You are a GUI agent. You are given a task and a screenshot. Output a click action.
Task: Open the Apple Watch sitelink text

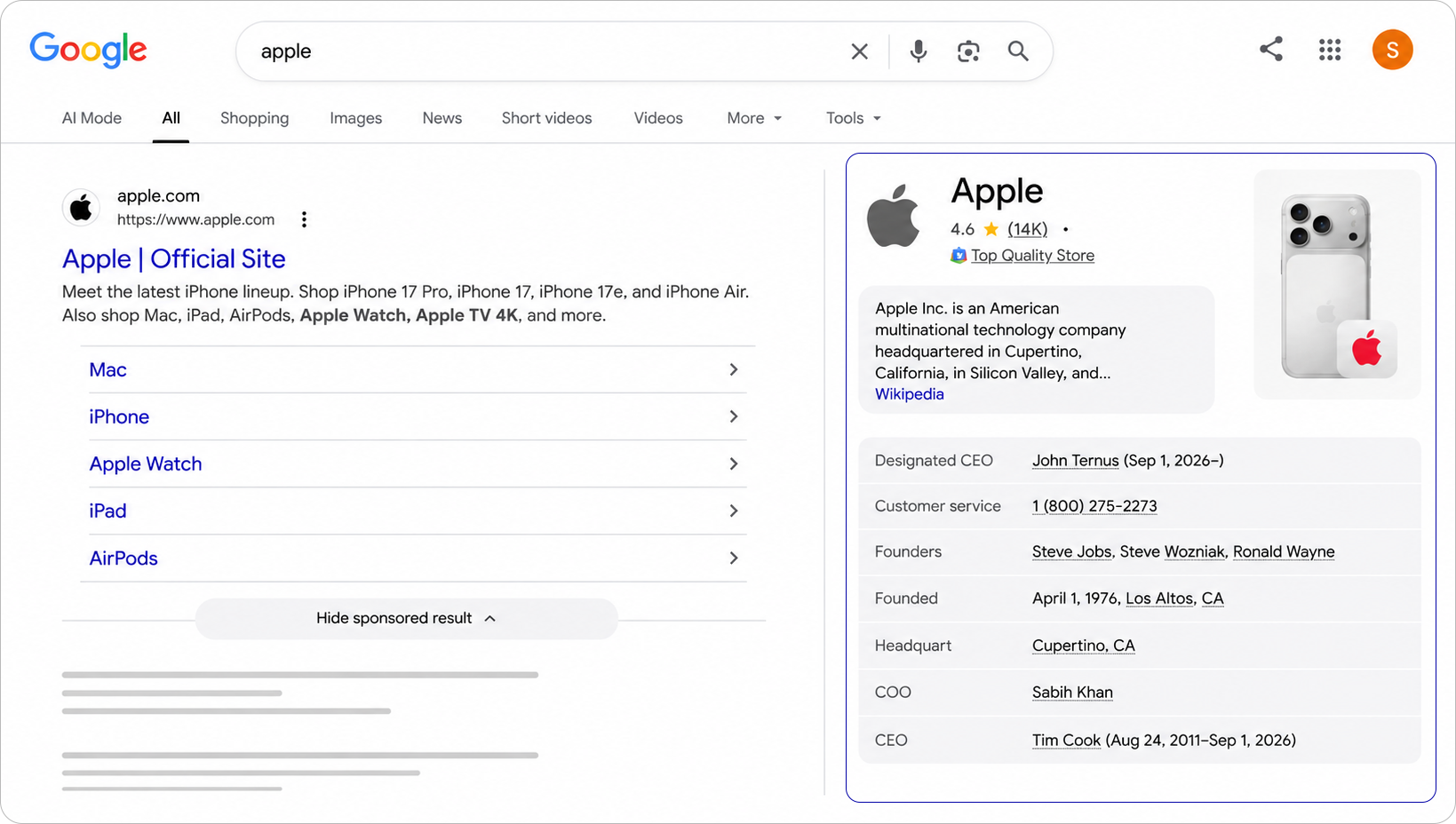146,463
